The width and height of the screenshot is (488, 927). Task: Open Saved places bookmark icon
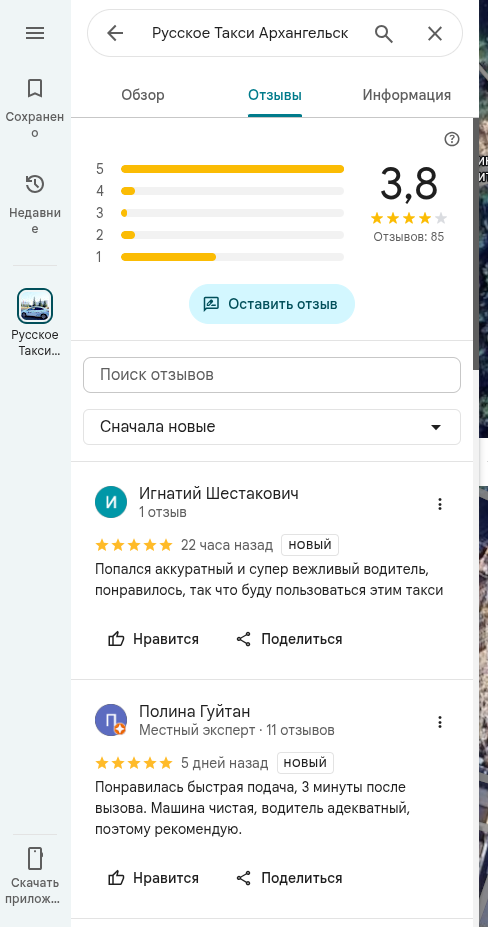(35, 89)
